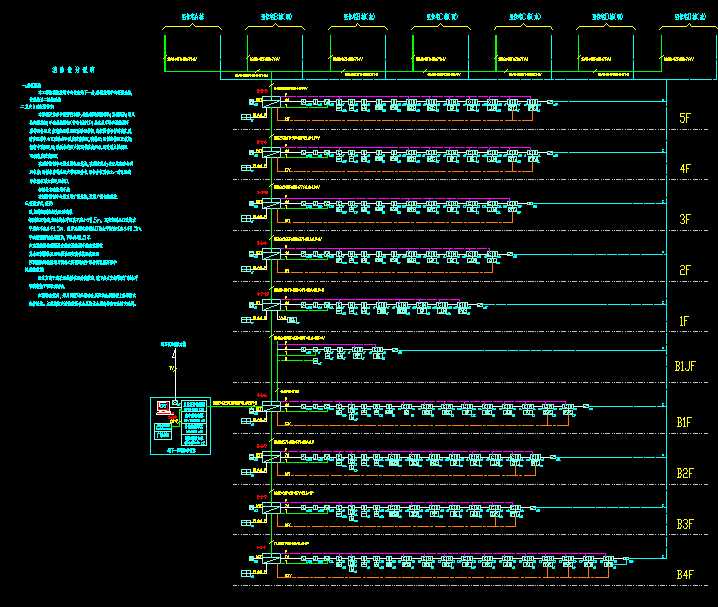The image size is (718, 607).
Task: Select the B4F basement floor label
Action: pos(685,574)
